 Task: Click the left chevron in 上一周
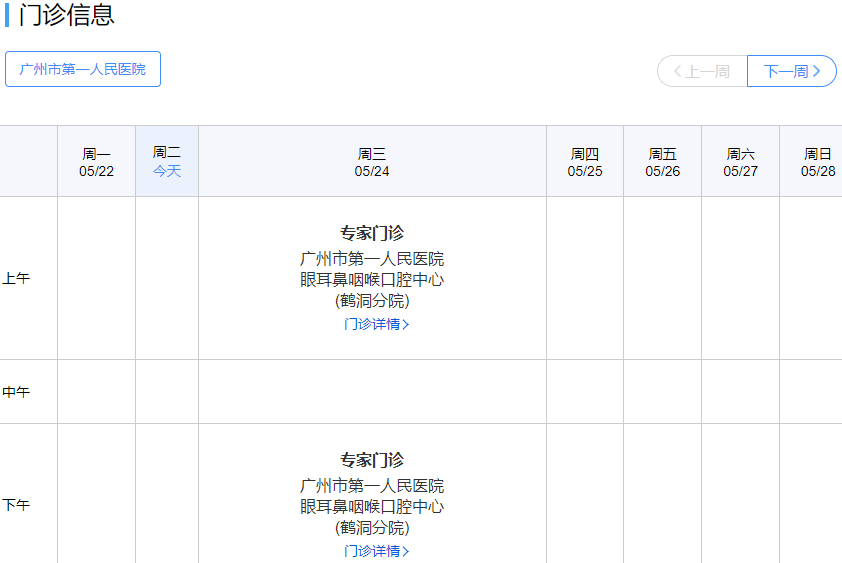(678, 71)
